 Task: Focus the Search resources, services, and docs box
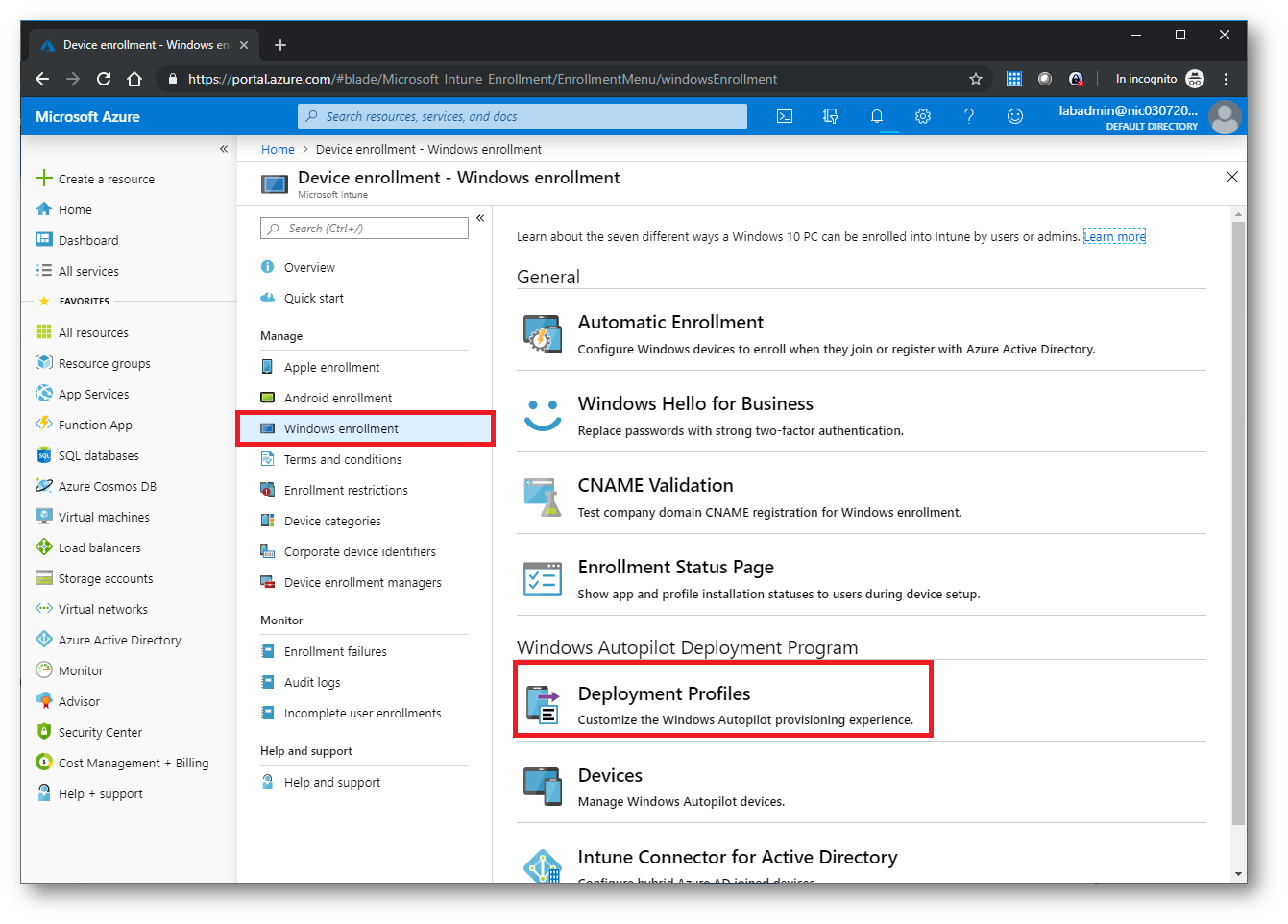[x=522, y=116]
